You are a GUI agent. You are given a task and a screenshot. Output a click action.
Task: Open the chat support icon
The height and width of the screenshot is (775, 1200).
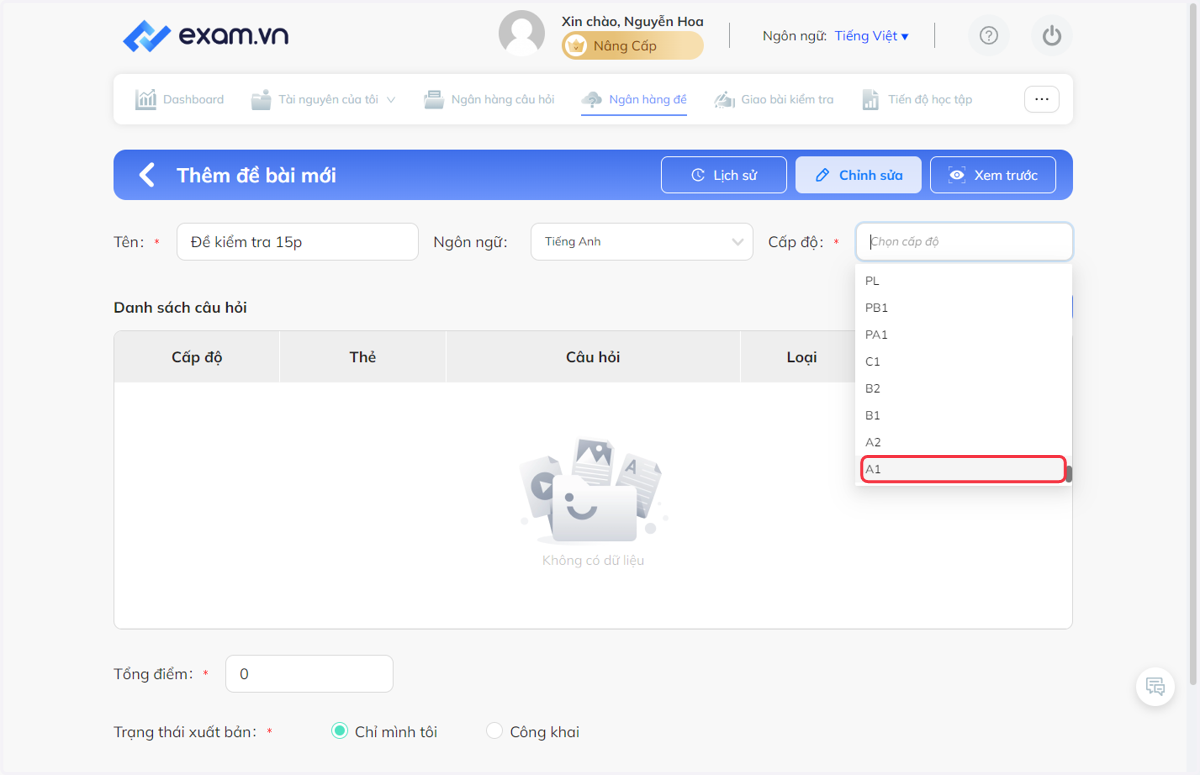coord(1155,686)
